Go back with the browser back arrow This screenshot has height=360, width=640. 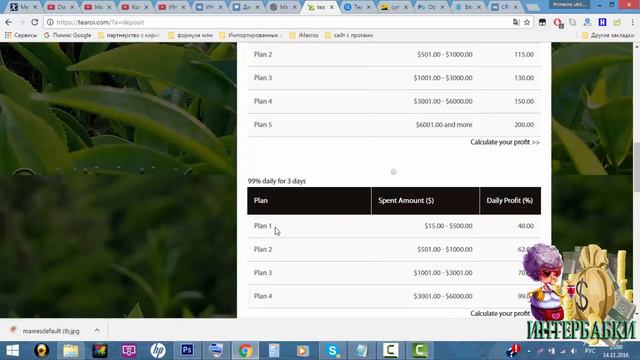click(9, 22)
